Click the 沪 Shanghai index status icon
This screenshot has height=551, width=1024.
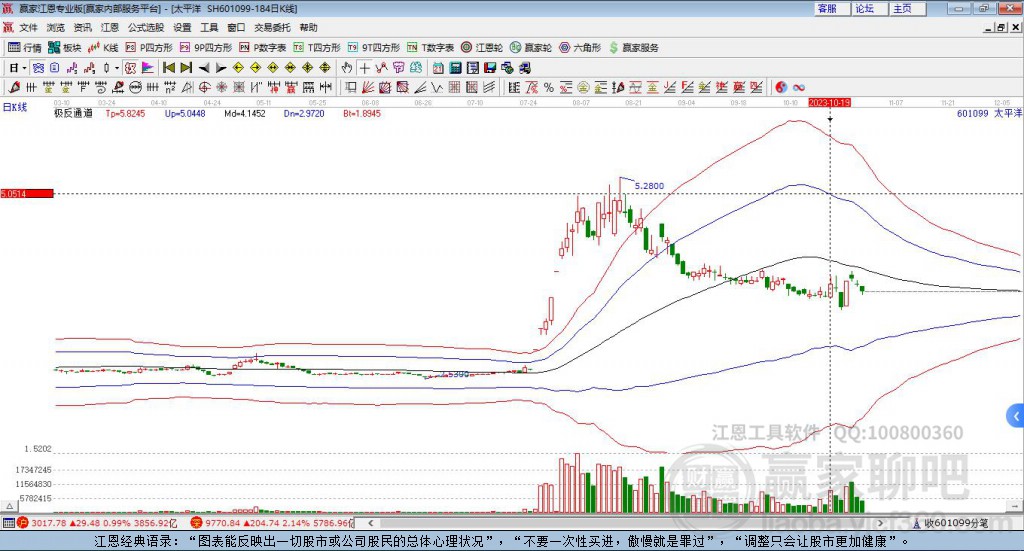pyautogui.click(x=23, y=522)
